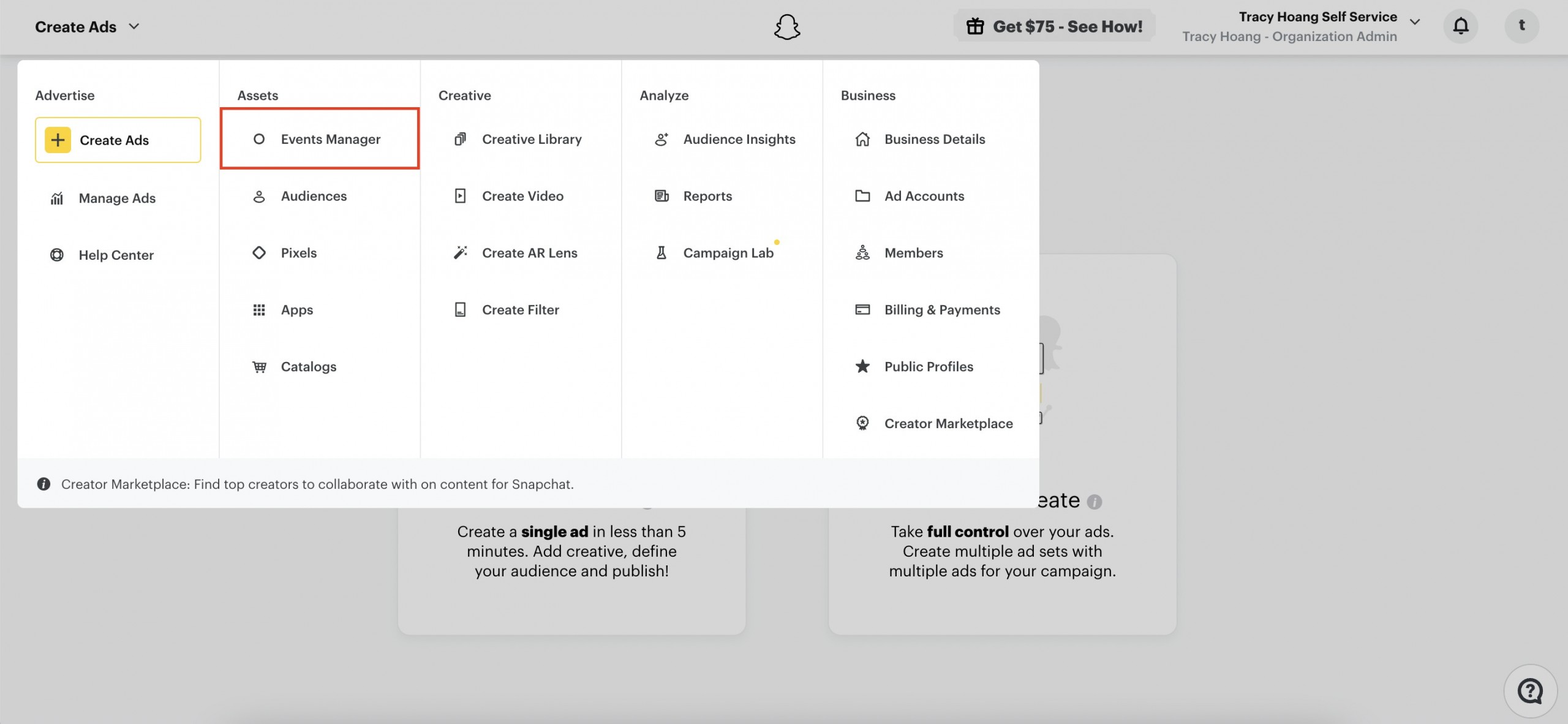Screen dimensions: 1568x724
Task: Click the user avatar 't' icon
Action: pyautogui.click(x=1521, y=26)
